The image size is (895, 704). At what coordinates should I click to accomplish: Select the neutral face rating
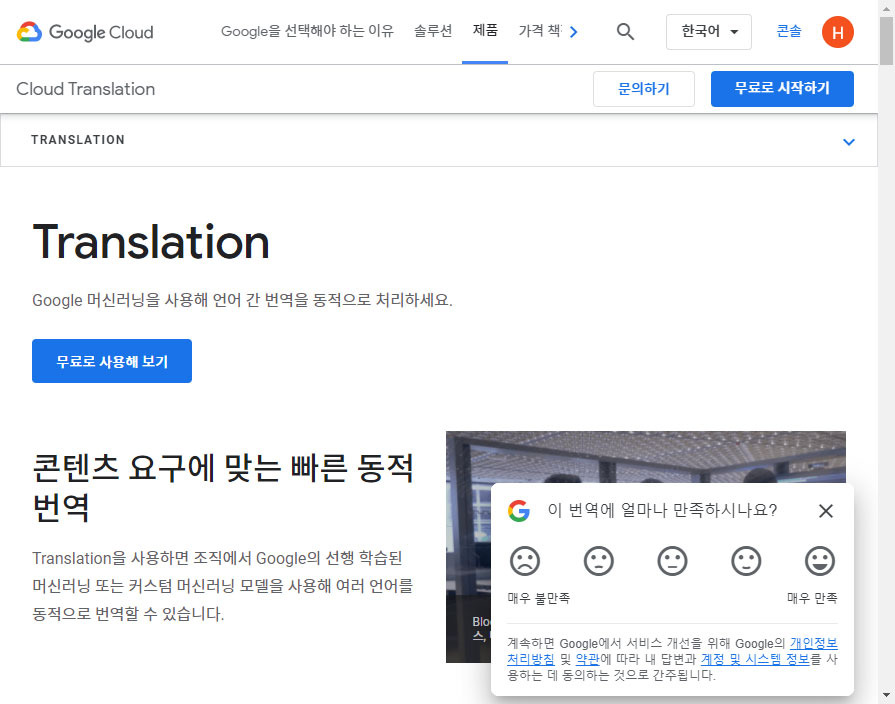[x=672, y=561]
